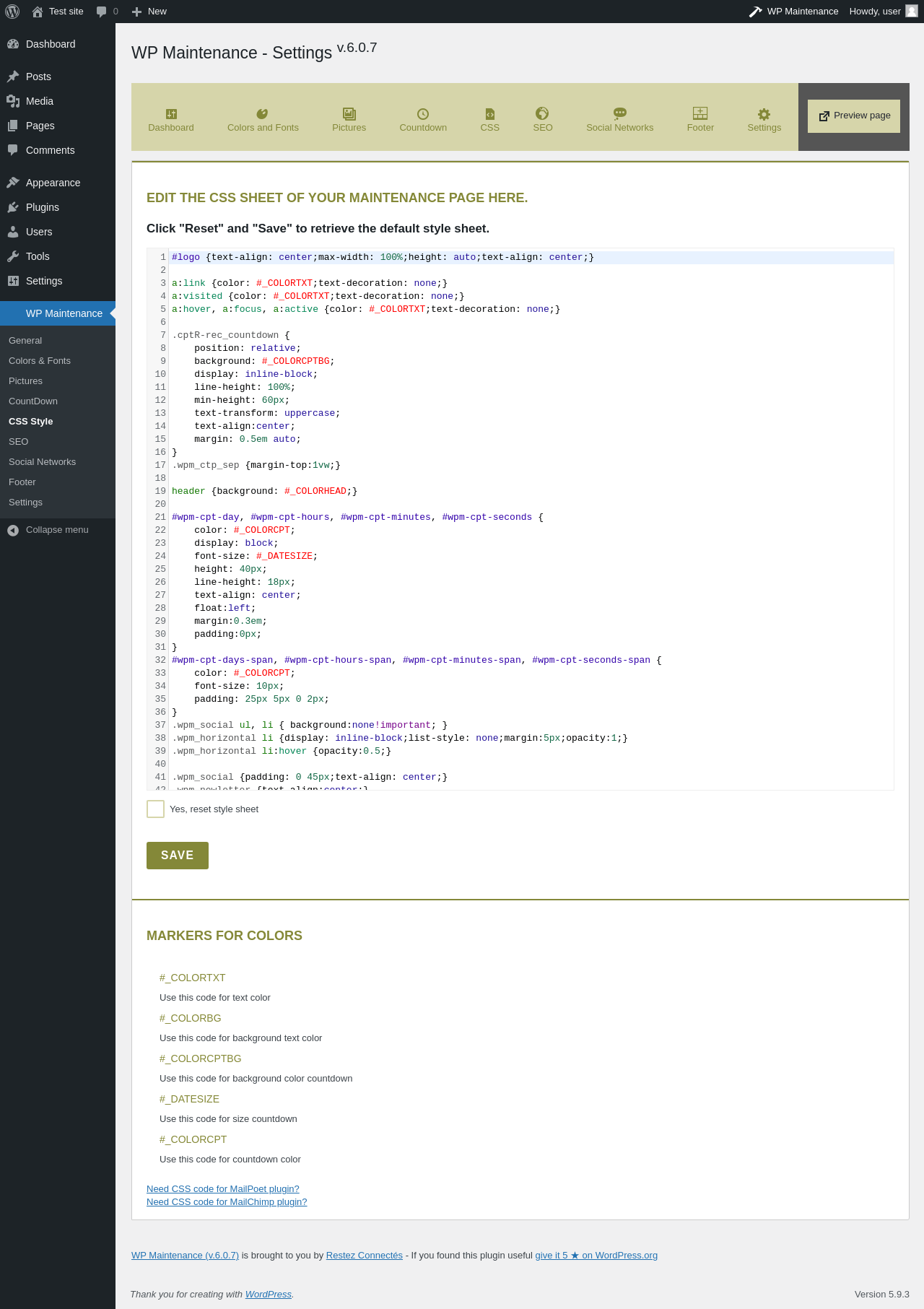Click give it 5 stars link
Image resolution: width=924 pixels, height=1309 pixels.
[596, 1256]
